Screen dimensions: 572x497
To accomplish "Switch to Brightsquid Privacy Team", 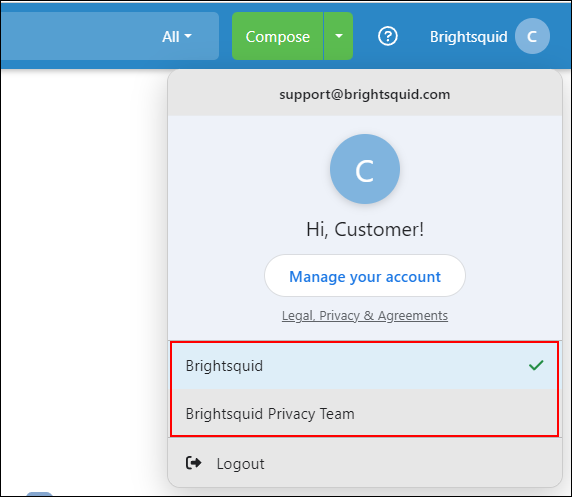I will pos(365,413).
